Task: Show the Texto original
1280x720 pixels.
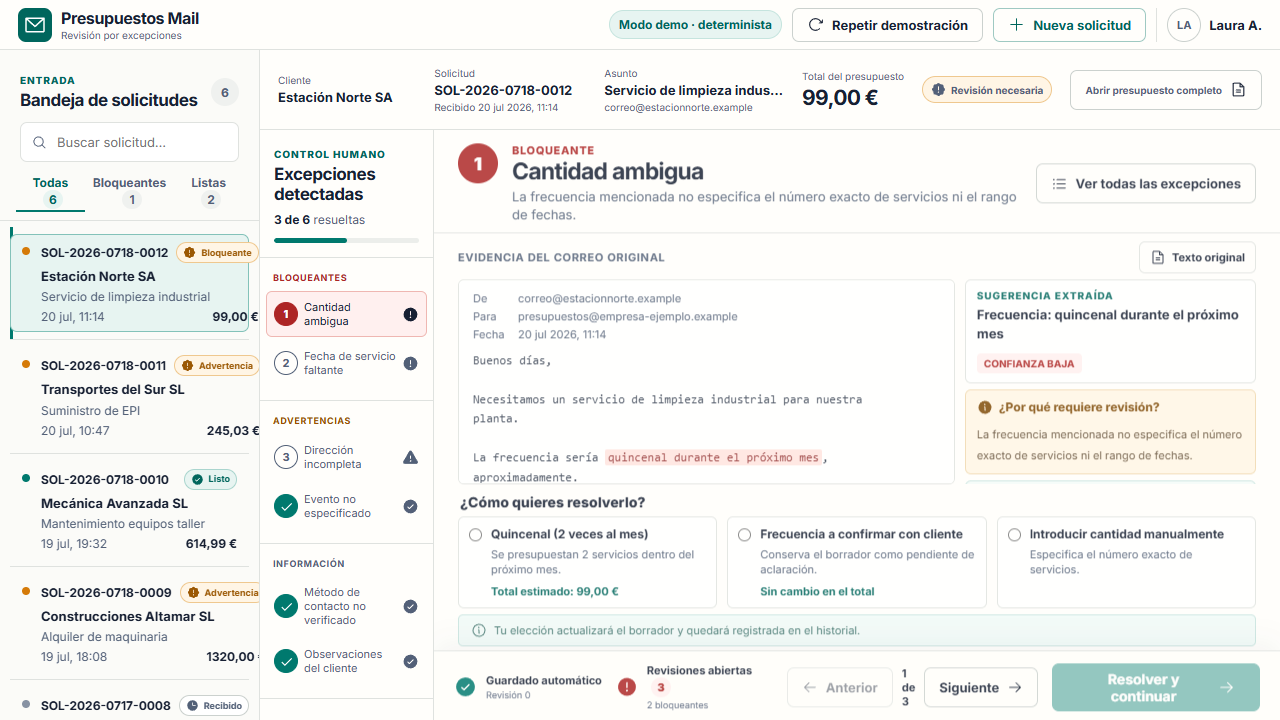Action: coord(1197,257)
